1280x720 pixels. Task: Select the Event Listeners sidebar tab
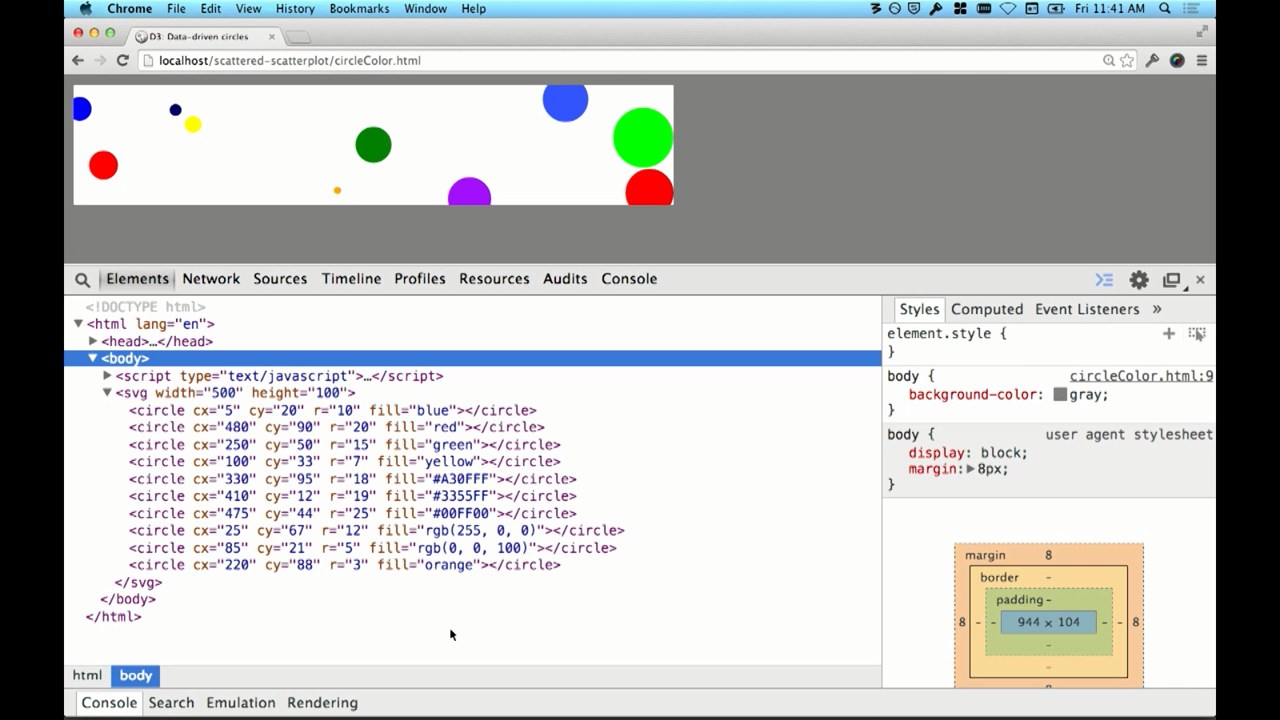[x=1087, y=309]
